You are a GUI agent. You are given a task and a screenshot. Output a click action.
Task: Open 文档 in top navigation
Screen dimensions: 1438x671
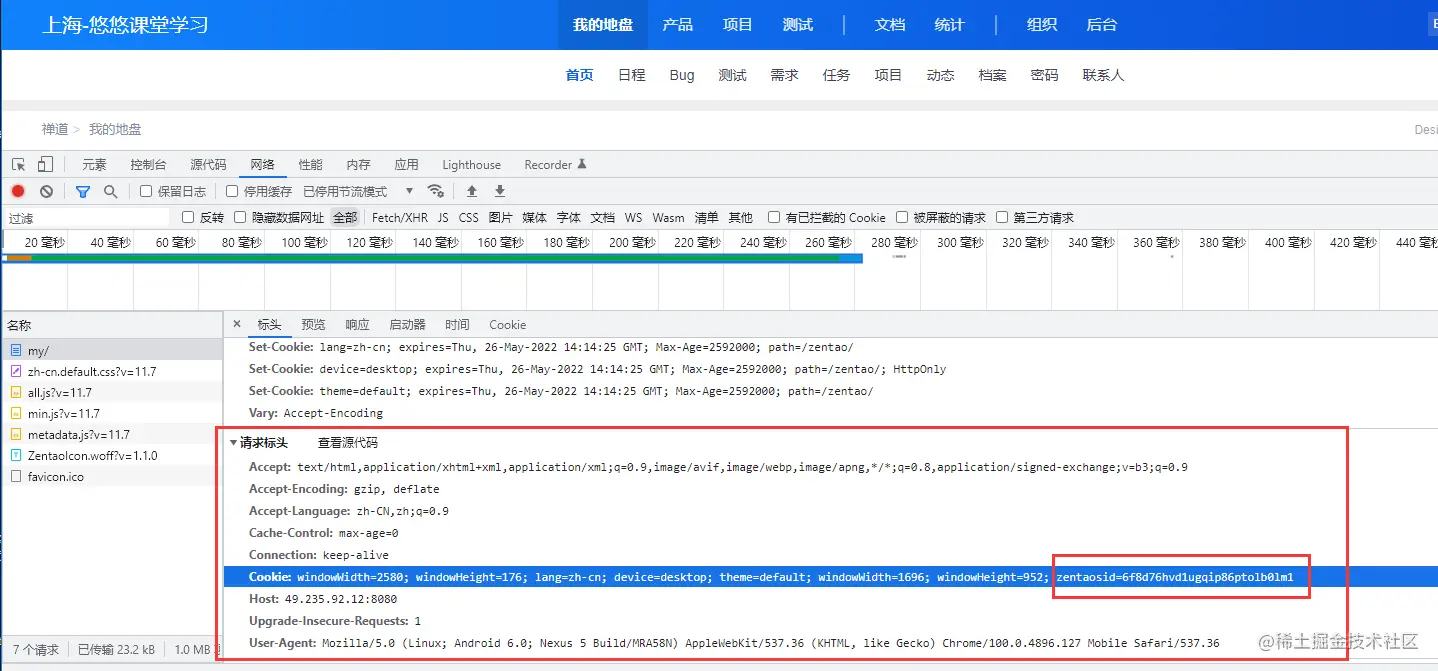point(889,25)
